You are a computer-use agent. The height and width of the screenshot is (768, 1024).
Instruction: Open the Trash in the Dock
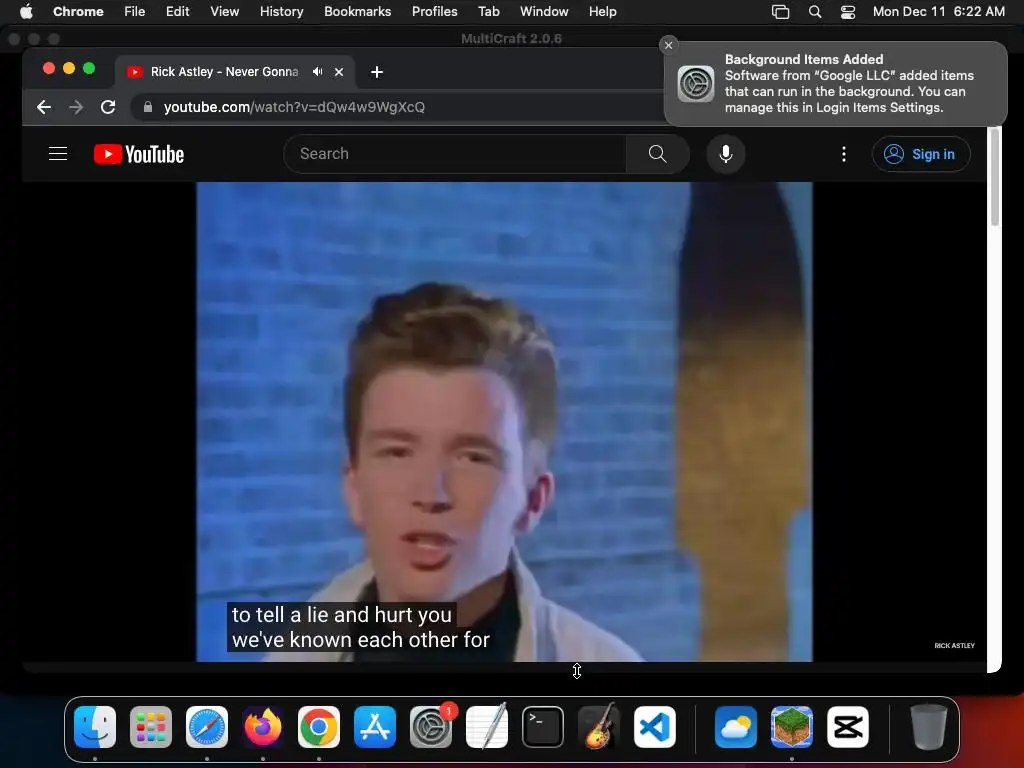click(929, 727)
